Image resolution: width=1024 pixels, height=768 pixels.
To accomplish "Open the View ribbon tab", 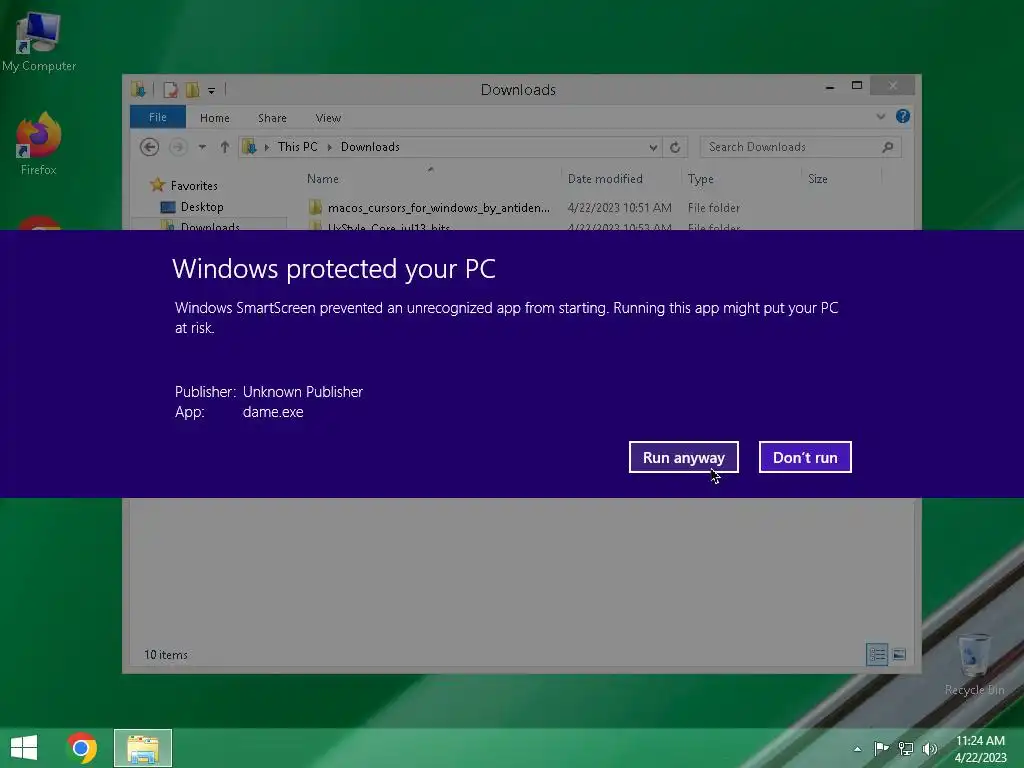I will coord(328,118).
